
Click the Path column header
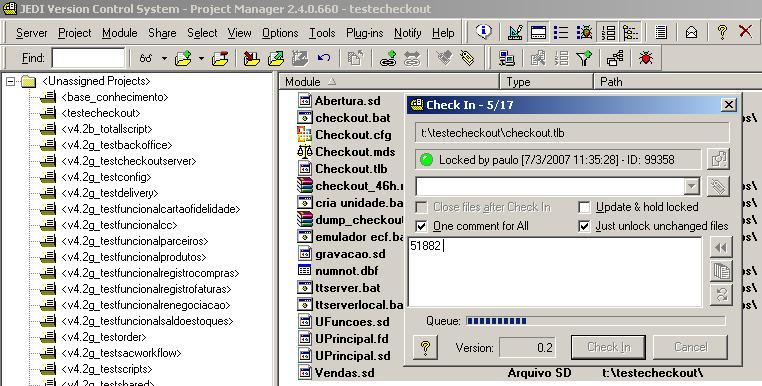678,82
